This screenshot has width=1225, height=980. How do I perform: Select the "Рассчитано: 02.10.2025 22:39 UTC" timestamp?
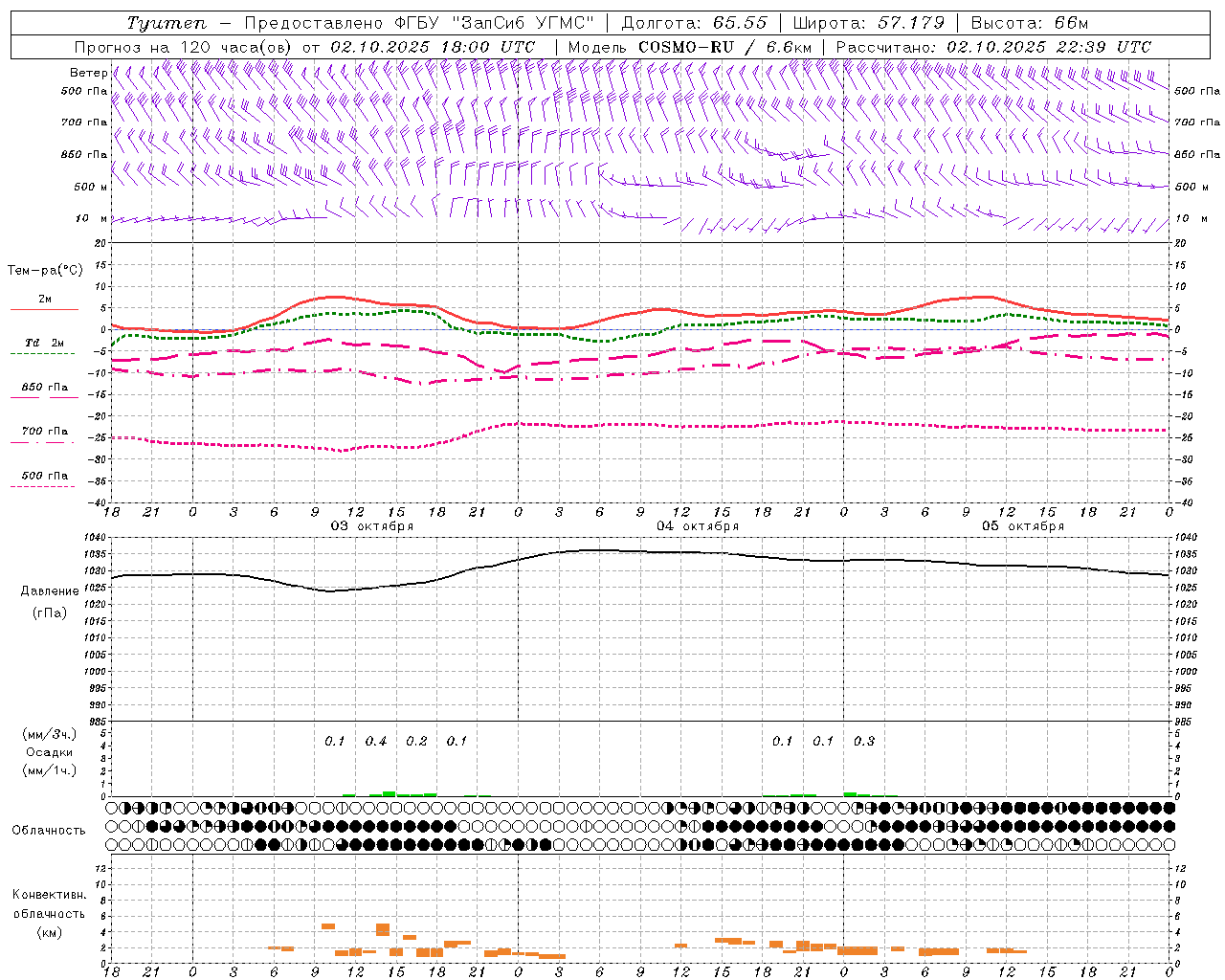[993, 47]
